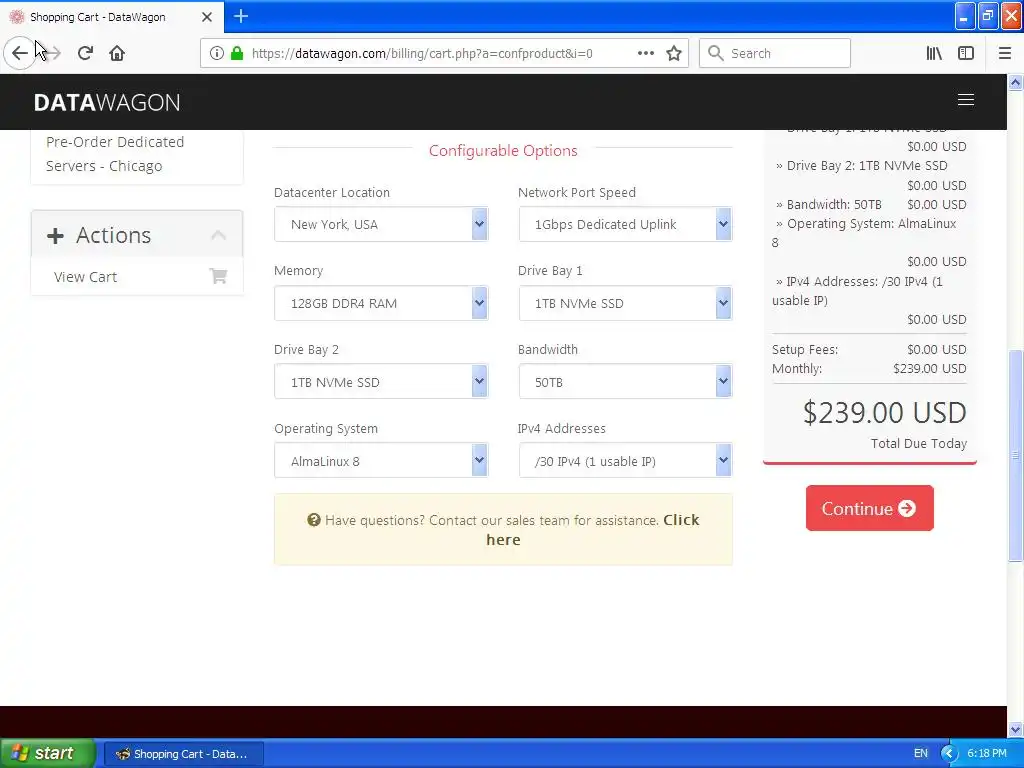Close the Shopping Cart - DataWagon tab

click(x=207, y=17)
